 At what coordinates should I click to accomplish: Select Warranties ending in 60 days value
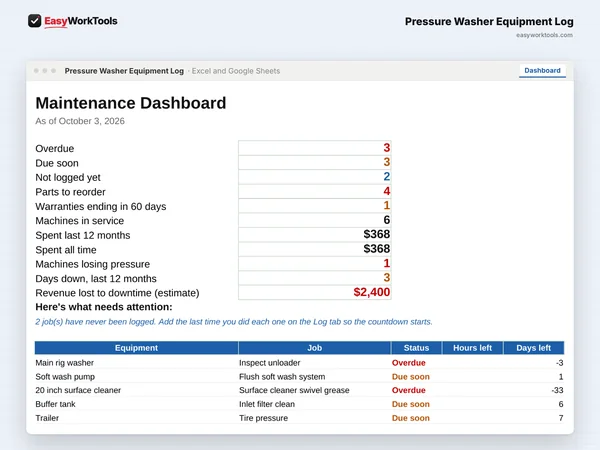coord(315,205)
